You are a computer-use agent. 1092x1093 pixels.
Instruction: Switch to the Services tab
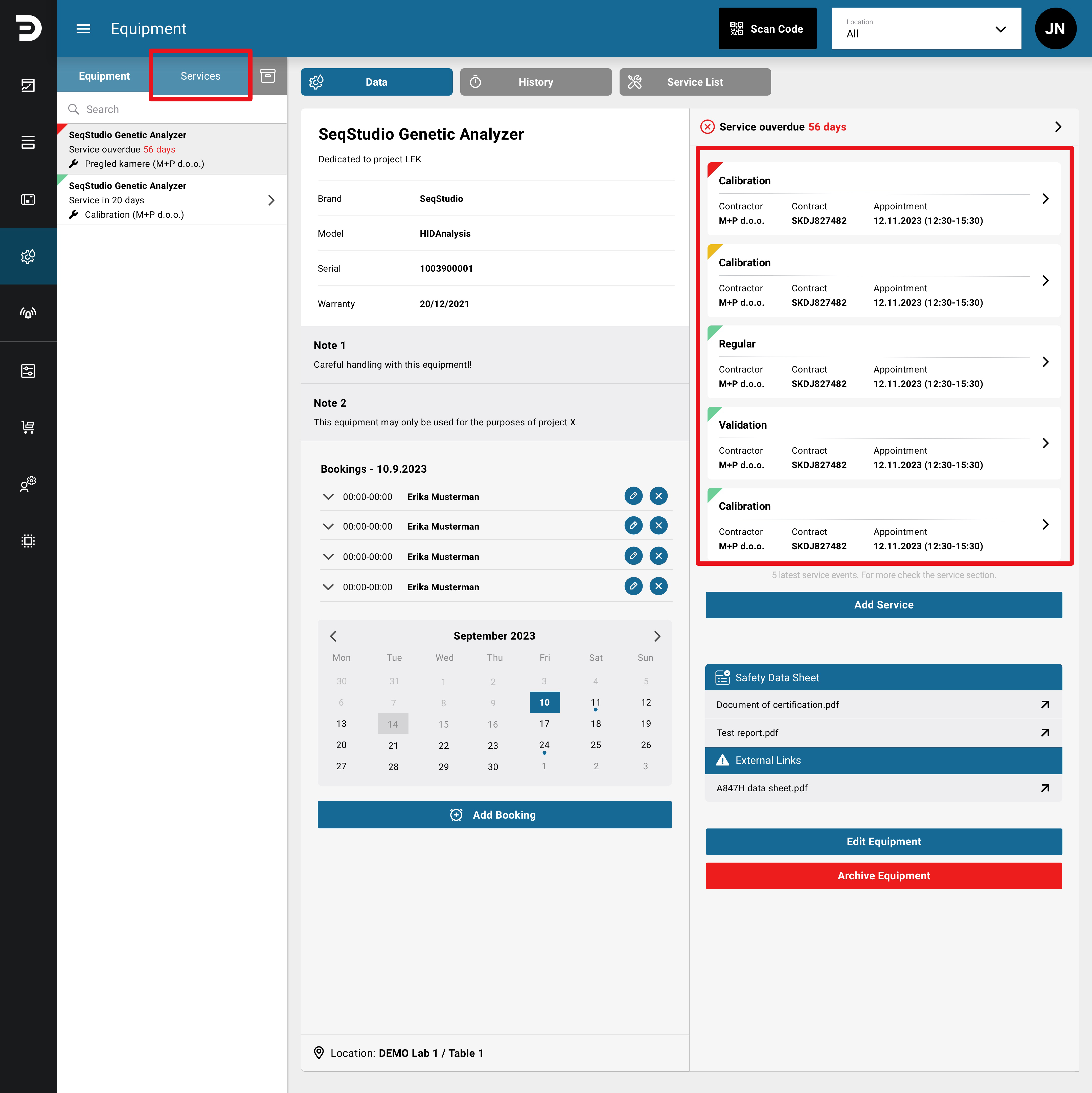coord(200,76)
